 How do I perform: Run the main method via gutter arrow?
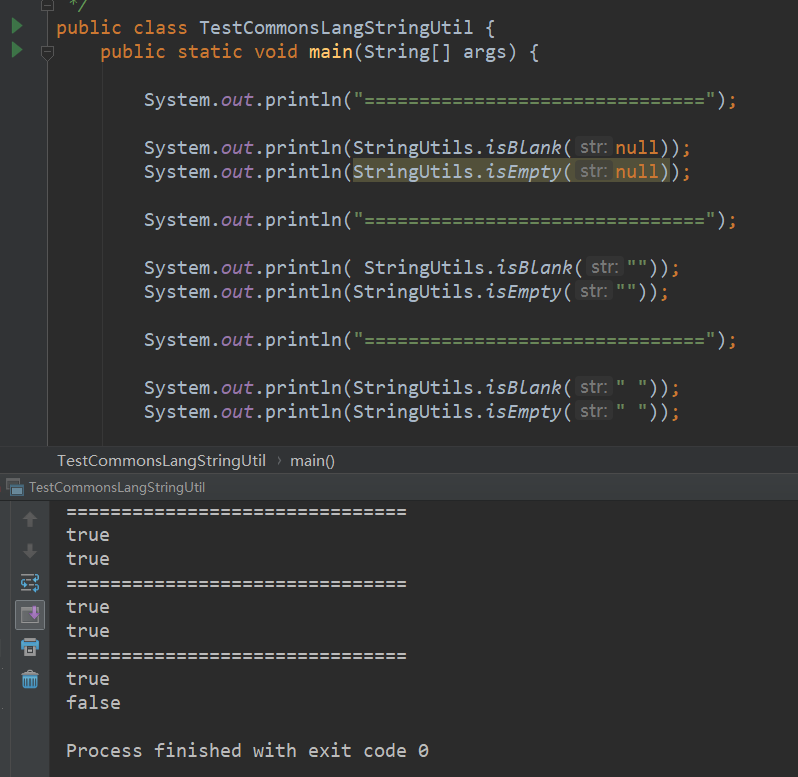[17, 50]
